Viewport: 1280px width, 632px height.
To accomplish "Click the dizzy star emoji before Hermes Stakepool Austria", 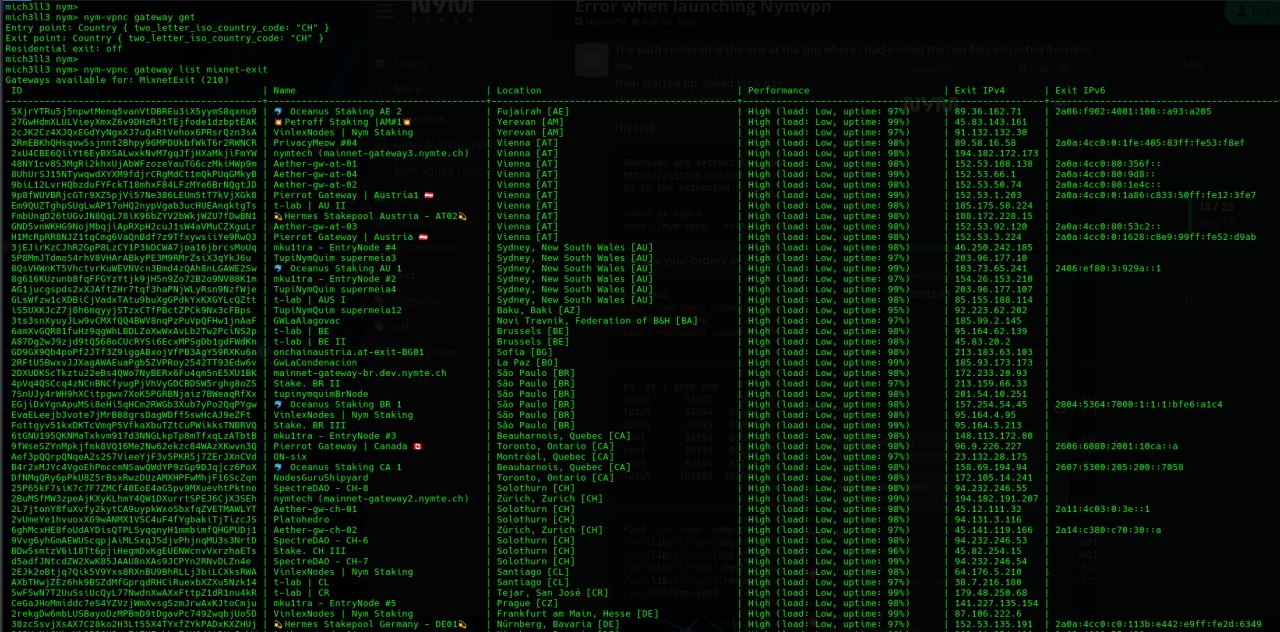I will 279,215.
